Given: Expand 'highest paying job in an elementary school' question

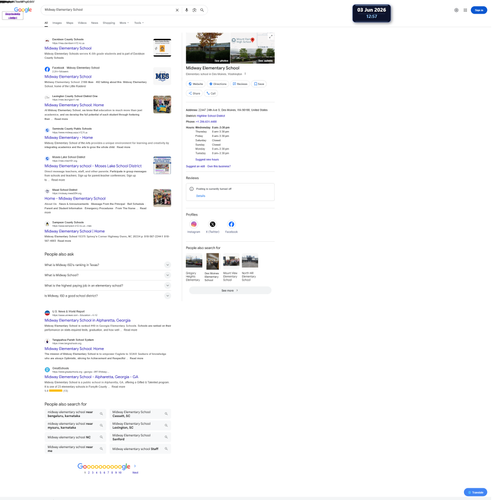Looking at the screenshot, I should pyautogui.click(x=169, y=287).
